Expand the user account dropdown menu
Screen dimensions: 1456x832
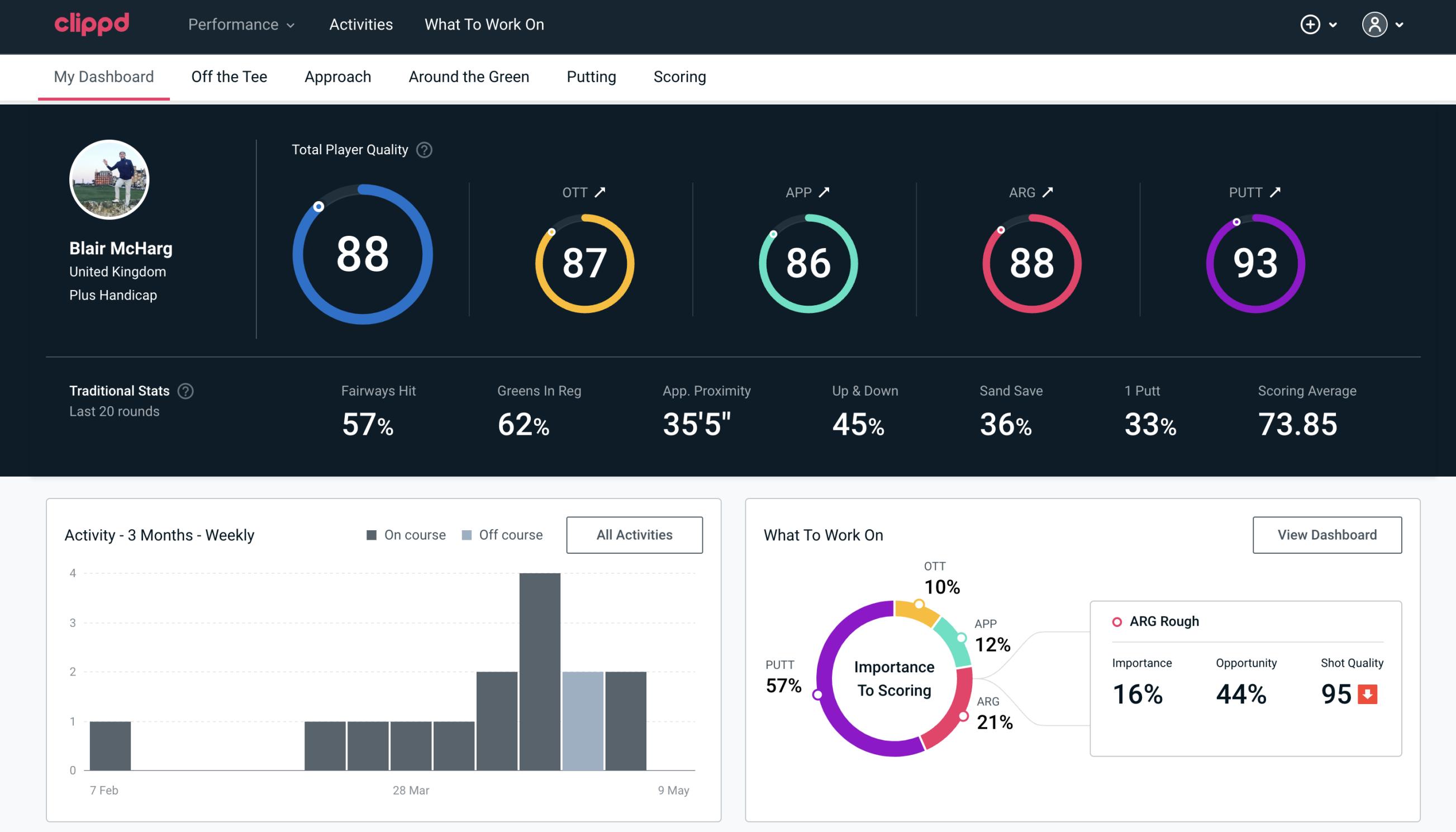pyautogui.click(x=1400, y=25)
